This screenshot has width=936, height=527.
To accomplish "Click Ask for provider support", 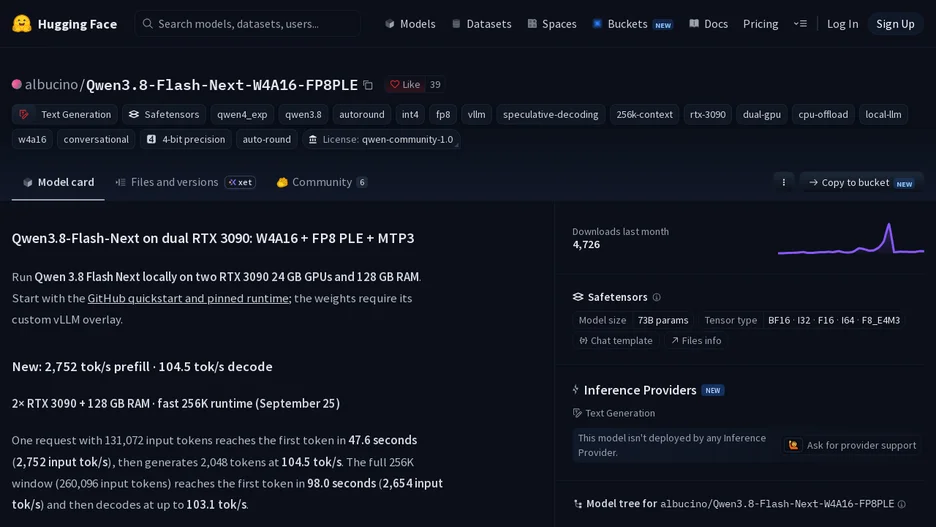I will tap(852, 445).
